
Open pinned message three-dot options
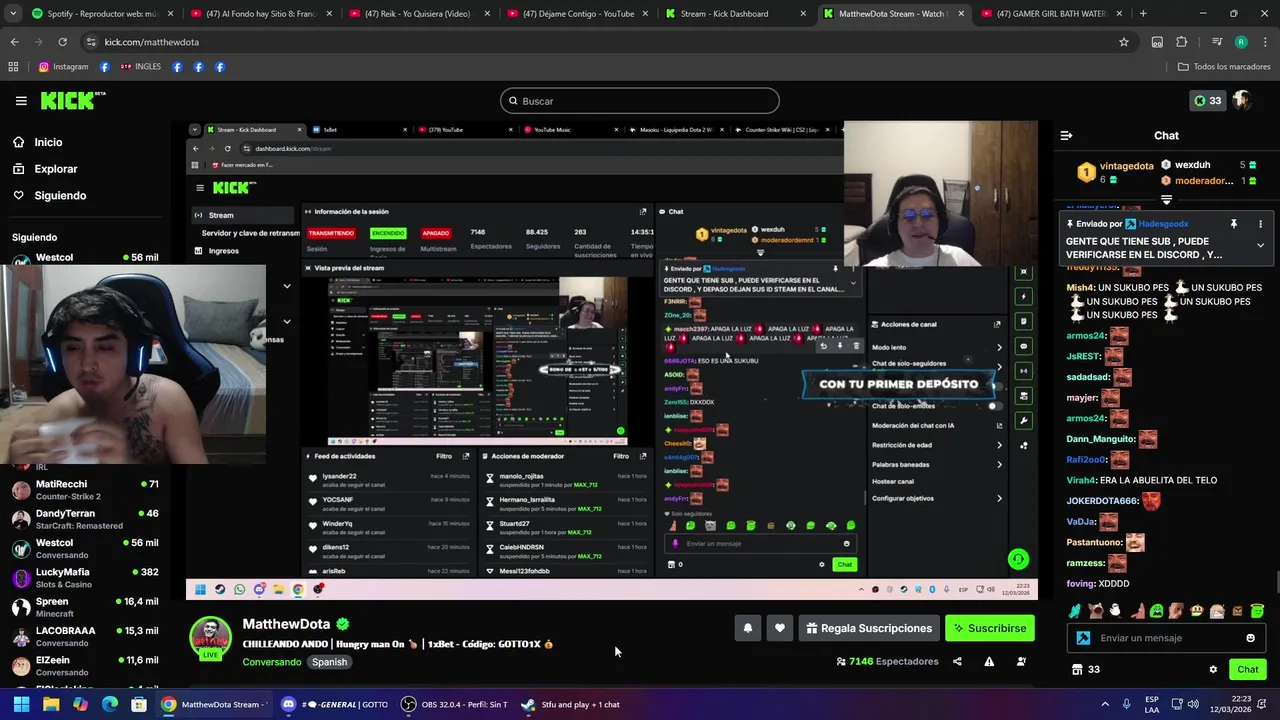[1260, 224]
